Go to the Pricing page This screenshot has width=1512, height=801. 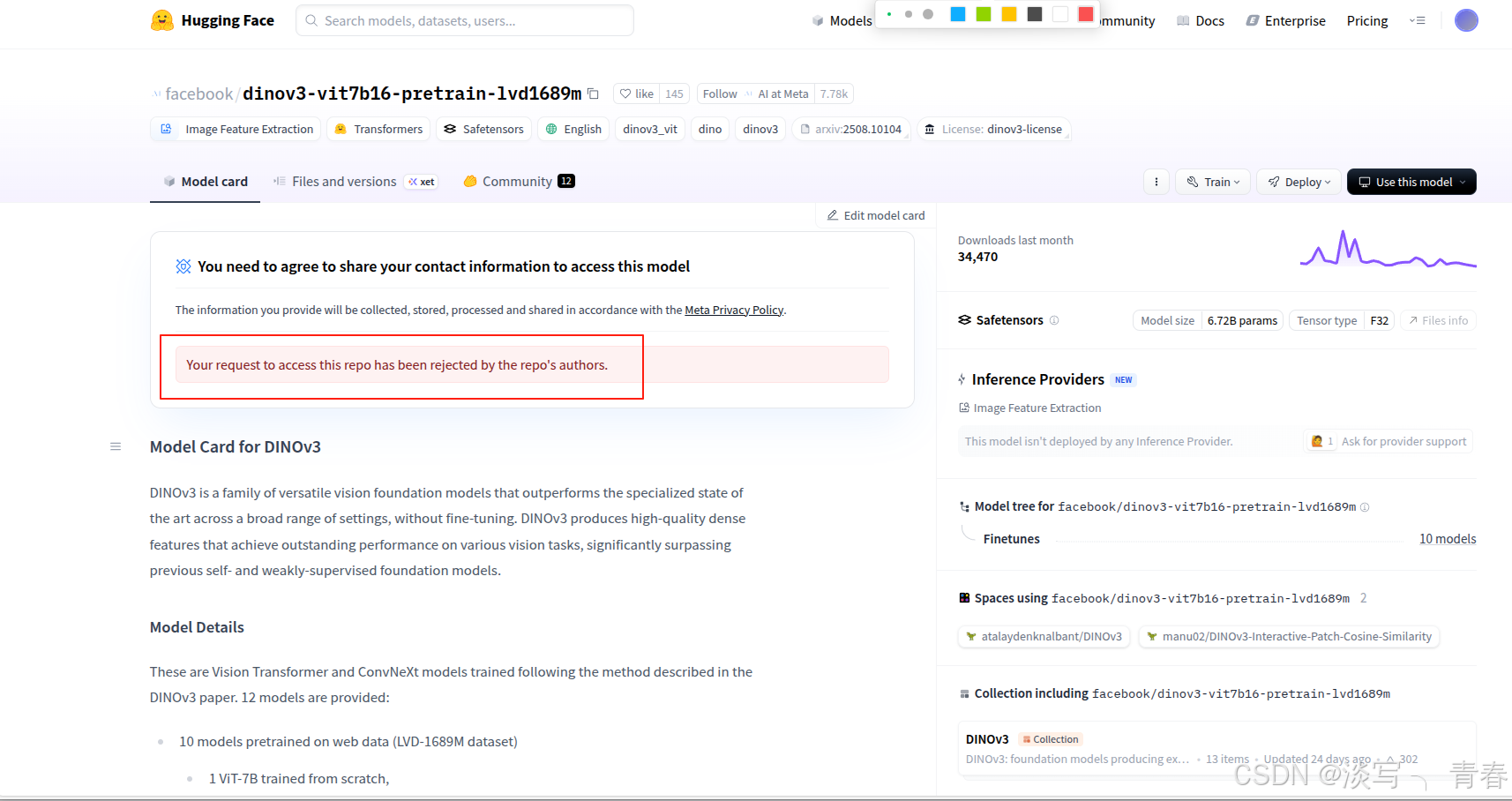1366,20
